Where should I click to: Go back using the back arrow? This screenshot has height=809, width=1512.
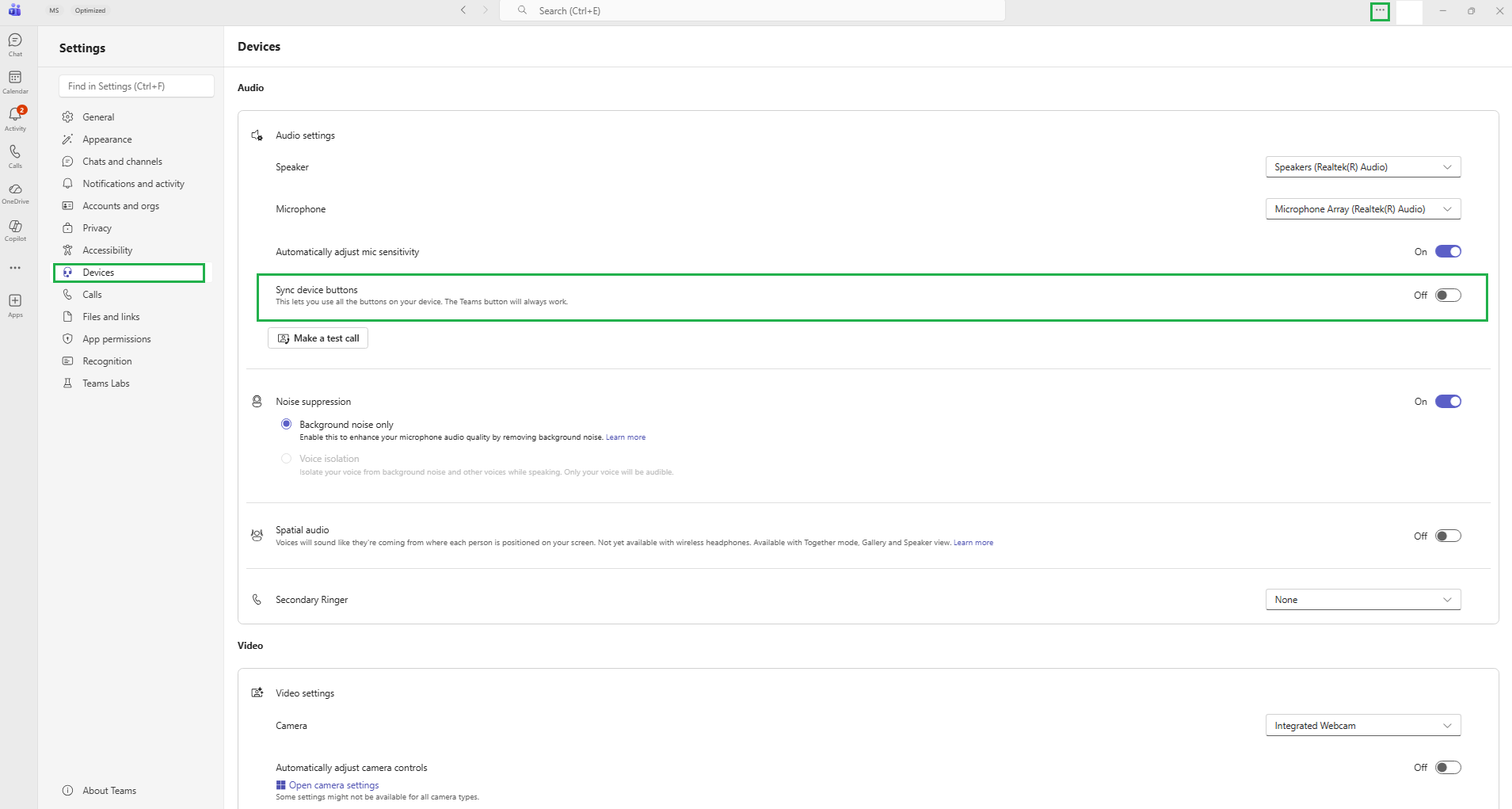pos(463,10)
